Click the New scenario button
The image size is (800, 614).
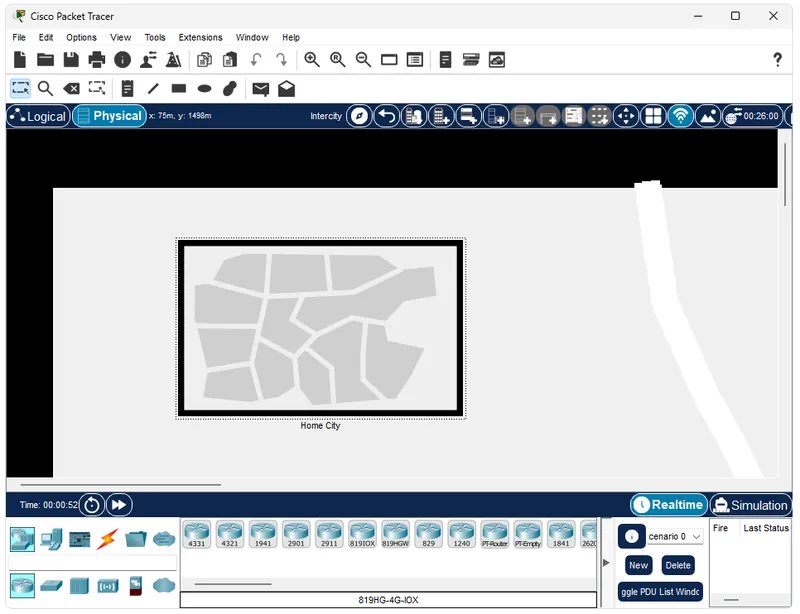point(638,565)
